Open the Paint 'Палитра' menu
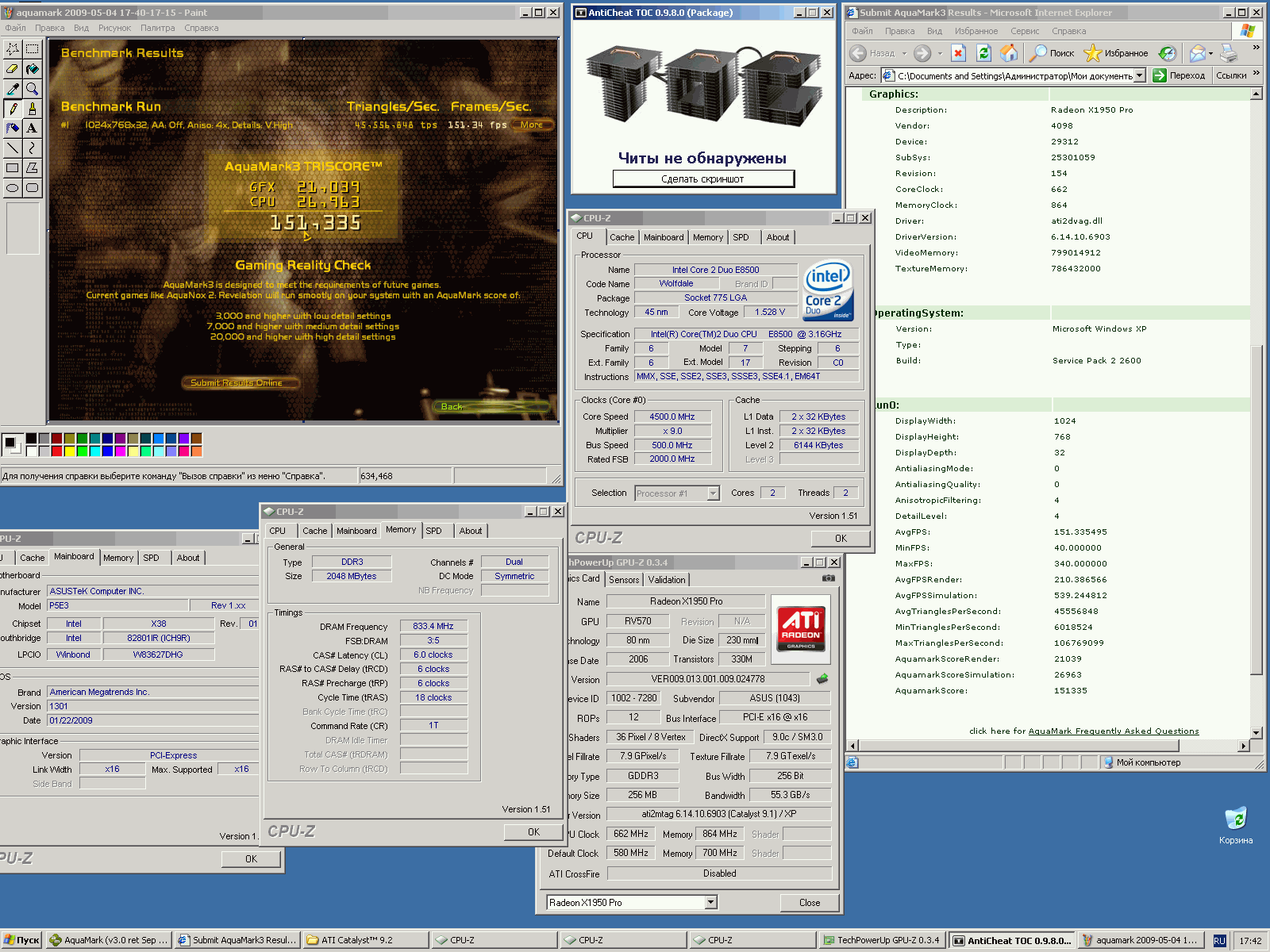This screenshot has height=952, width=1270. pyautogui.click(x=158, y=28)
